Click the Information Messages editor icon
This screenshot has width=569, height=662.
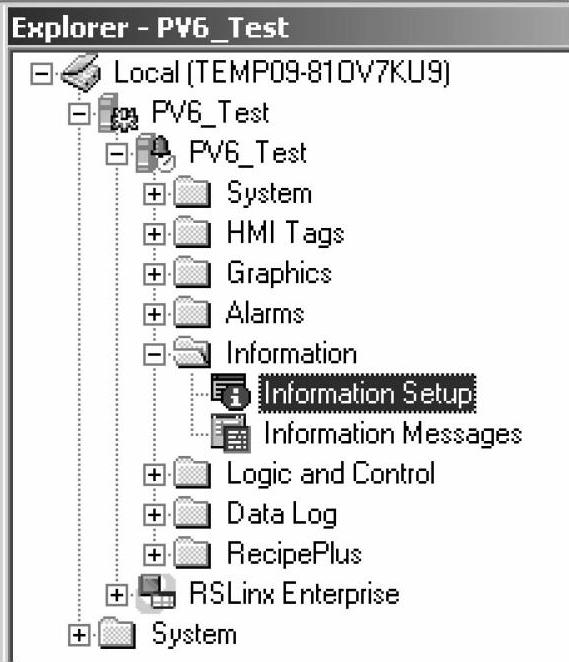coord(231,433)
